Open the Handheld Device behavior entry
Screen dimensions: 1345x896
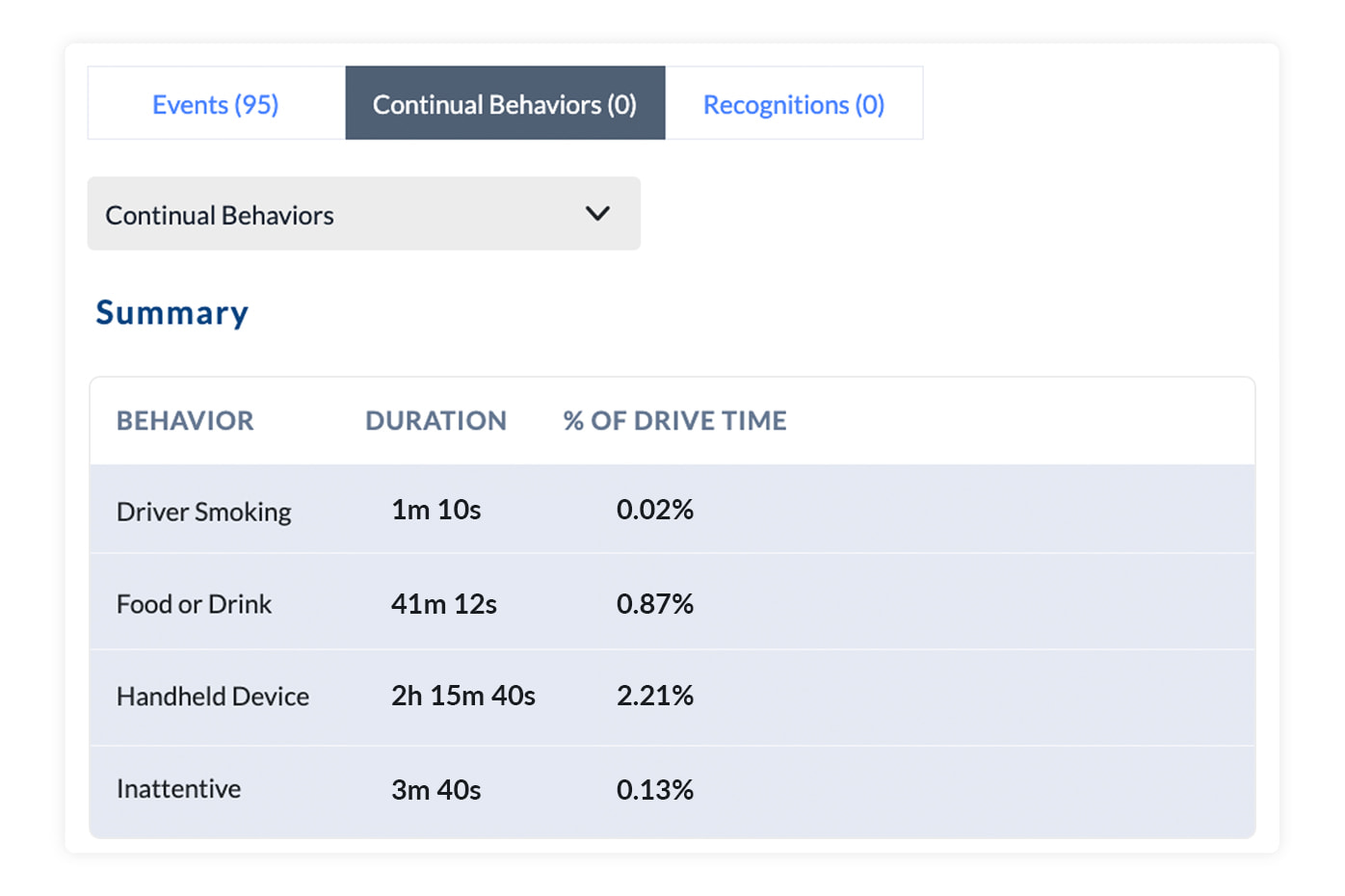[x=212, y=697]
